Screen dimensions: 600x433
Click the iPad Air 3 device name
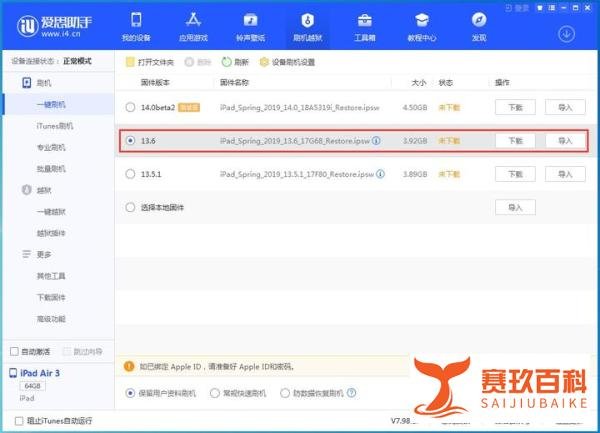pyautogui.click(x=40, y=373)
